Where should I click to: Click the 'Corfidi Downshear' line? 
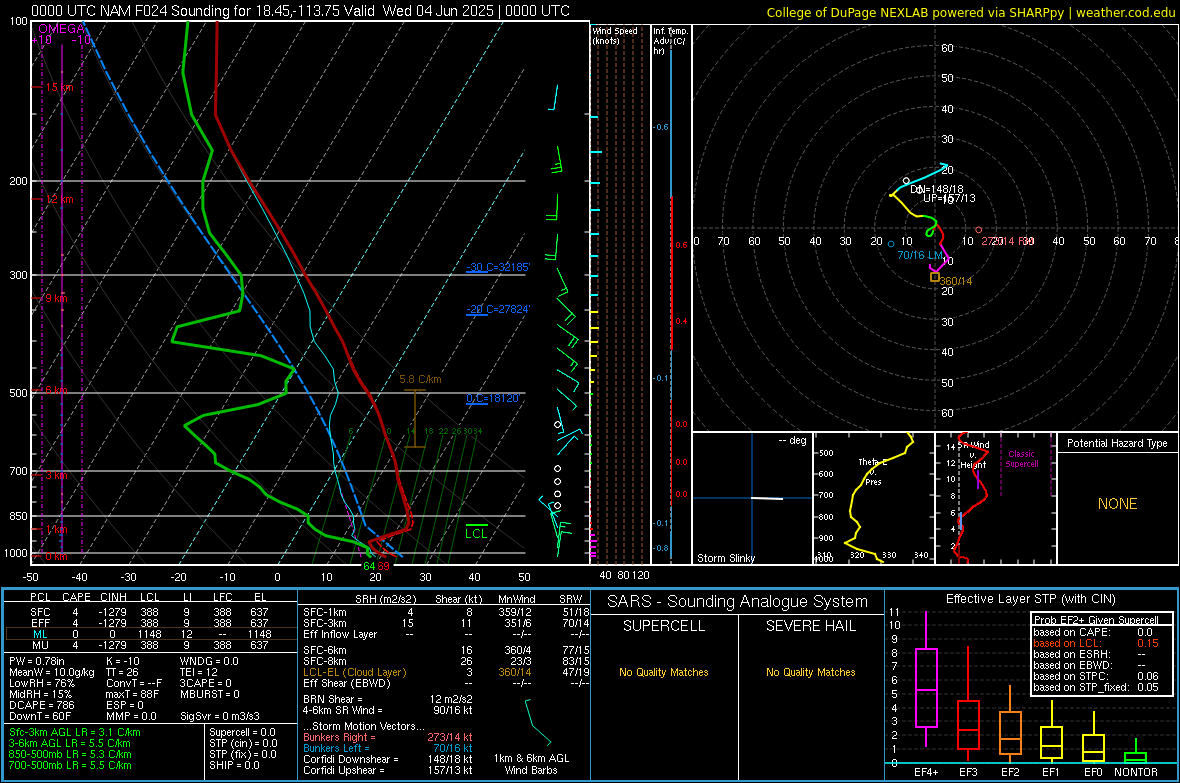(388, 759)
